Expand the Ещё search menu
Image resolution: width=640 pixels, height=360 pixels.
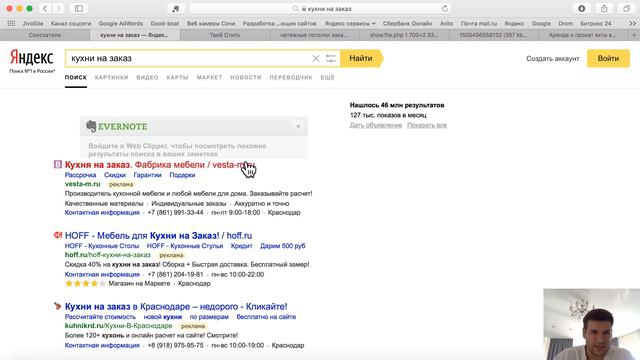327,77
